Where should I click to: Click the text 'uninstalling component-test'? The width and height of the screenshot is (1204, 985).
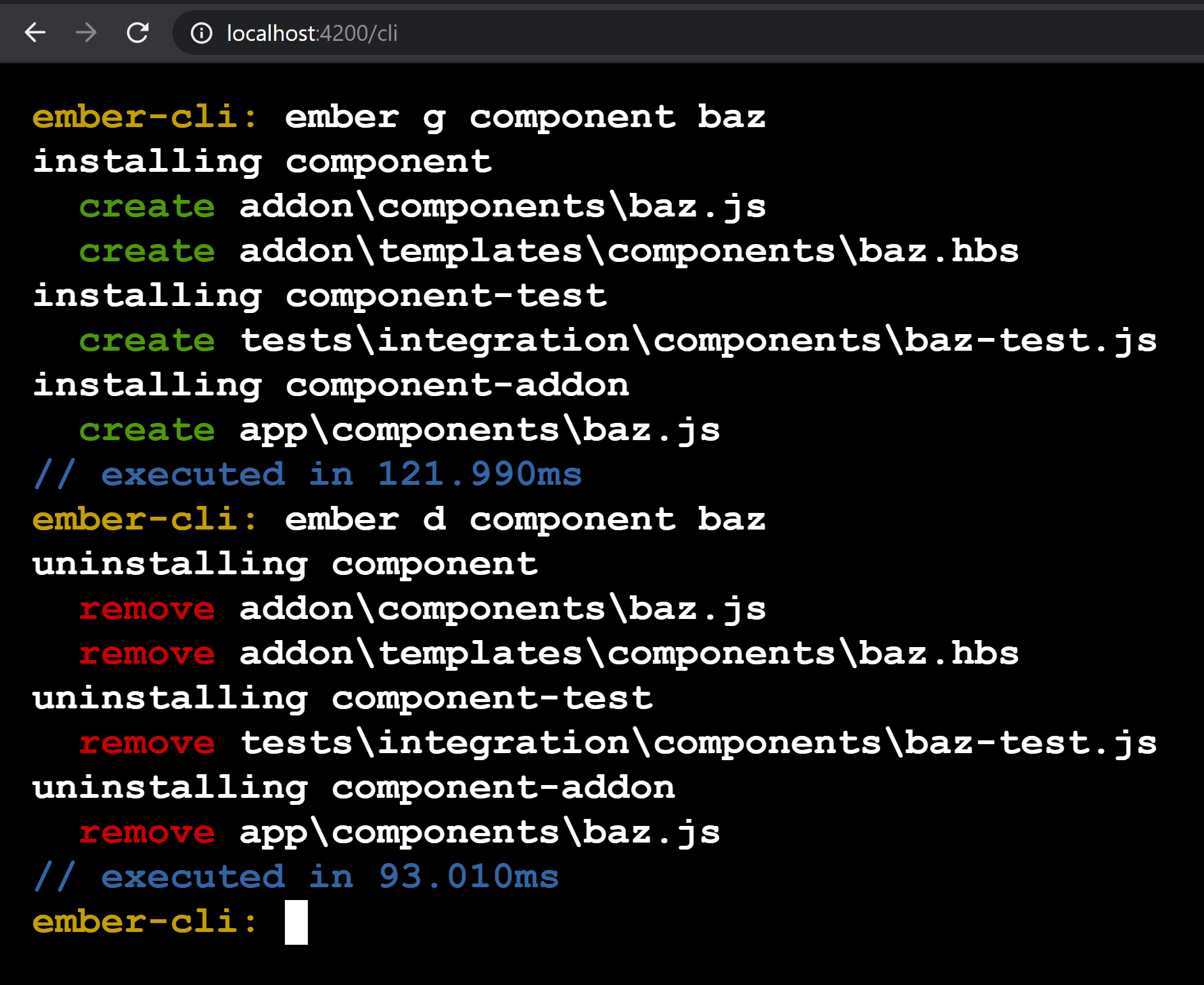click(343, 699)
